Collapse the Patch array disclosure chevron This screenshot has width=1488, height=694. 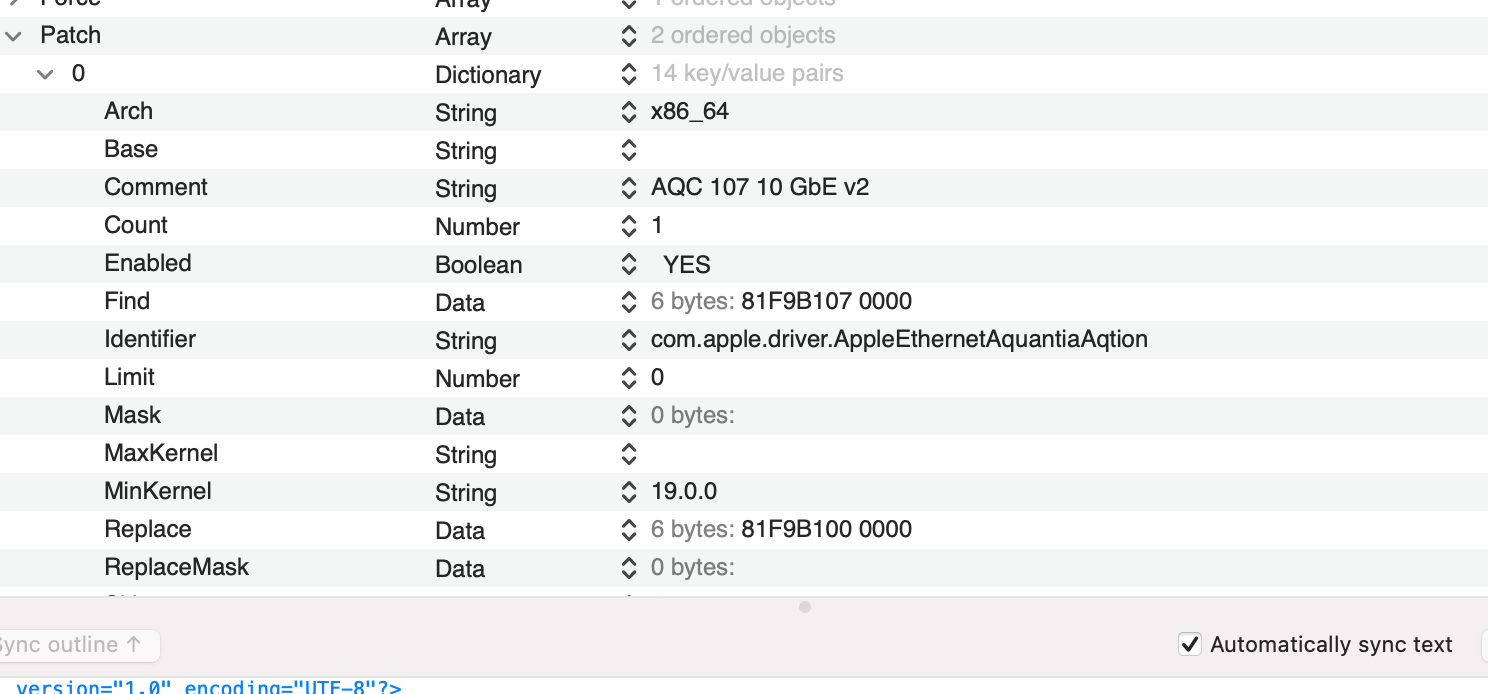[13, 36]
